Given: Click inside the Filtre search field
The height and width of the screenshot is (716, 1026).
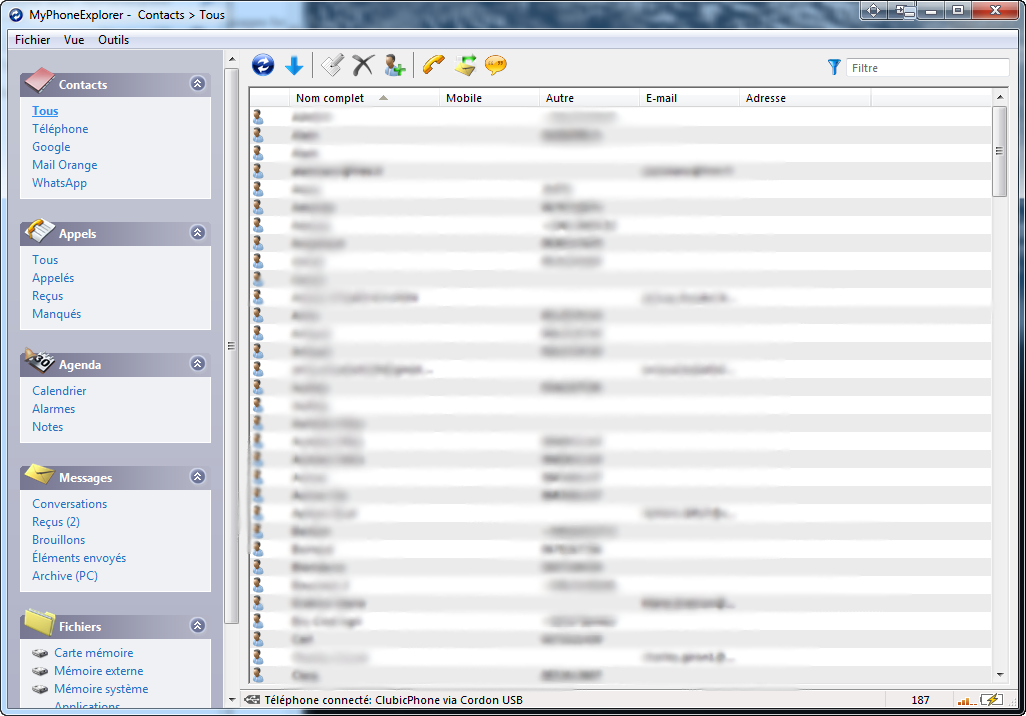Looking at the screenshot, I should (x=927, y=68).
